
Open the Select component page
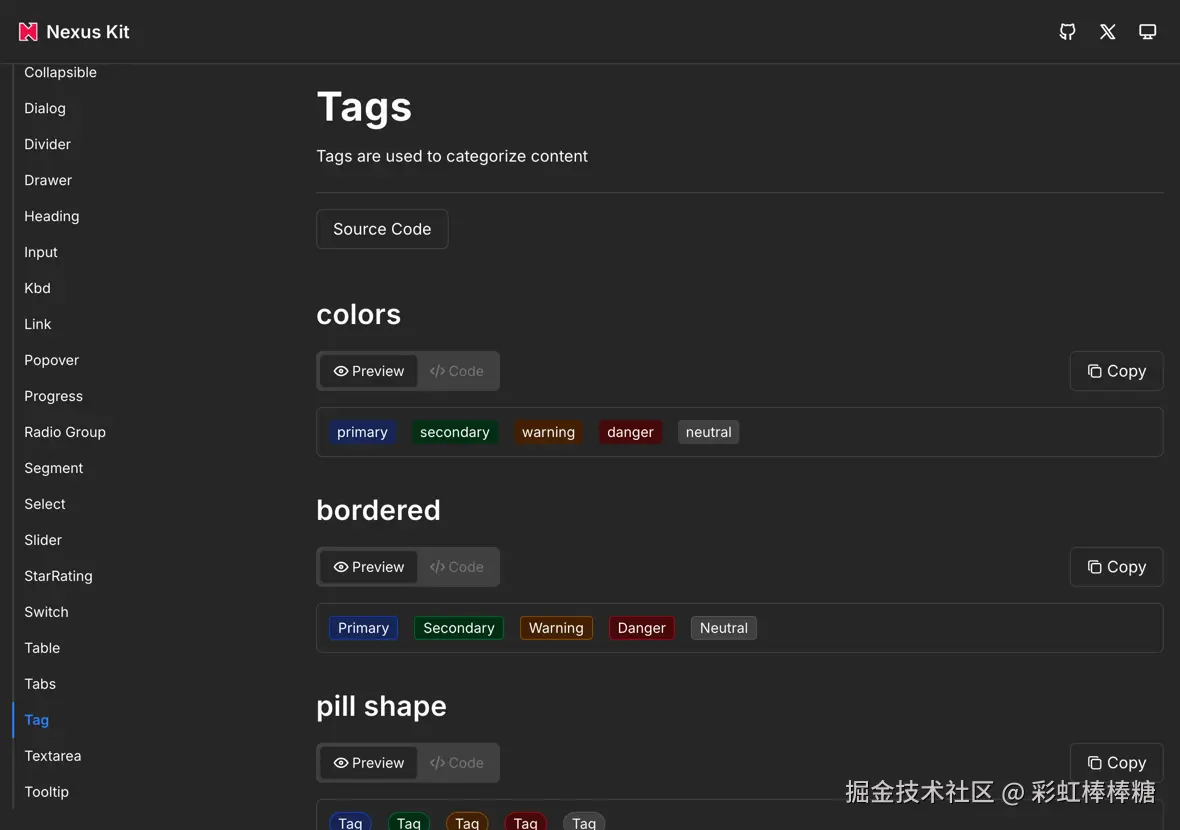tap(45, 504)
